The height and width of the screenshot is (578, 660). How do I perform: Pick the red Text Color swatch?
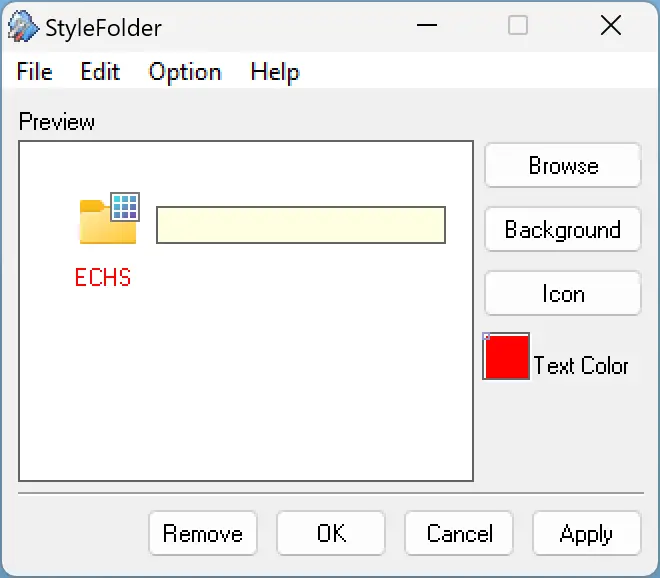click(506, 356)
